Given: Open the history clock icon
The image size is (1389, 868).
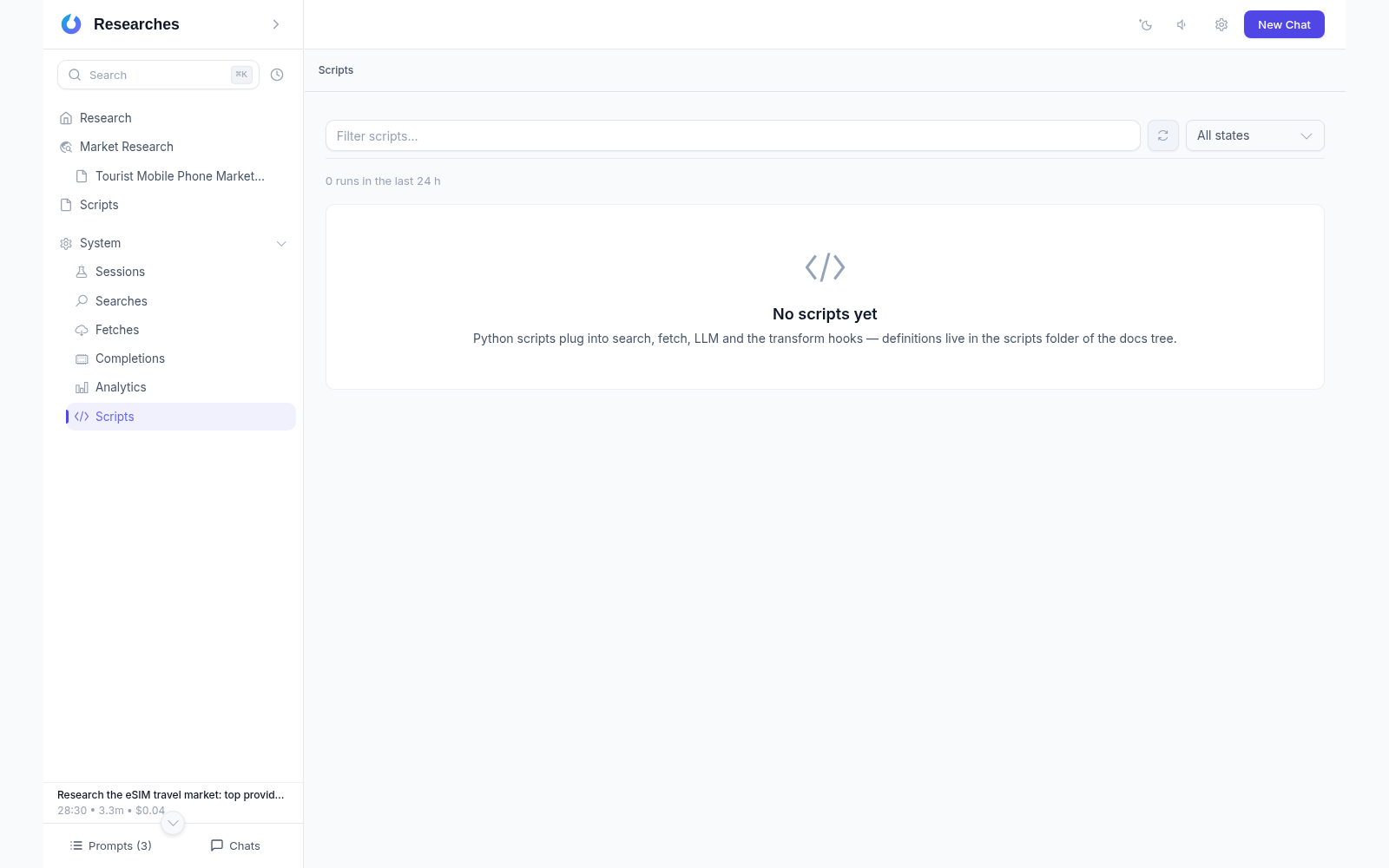Looking at the screenshot, I should [x=277, y=75].
